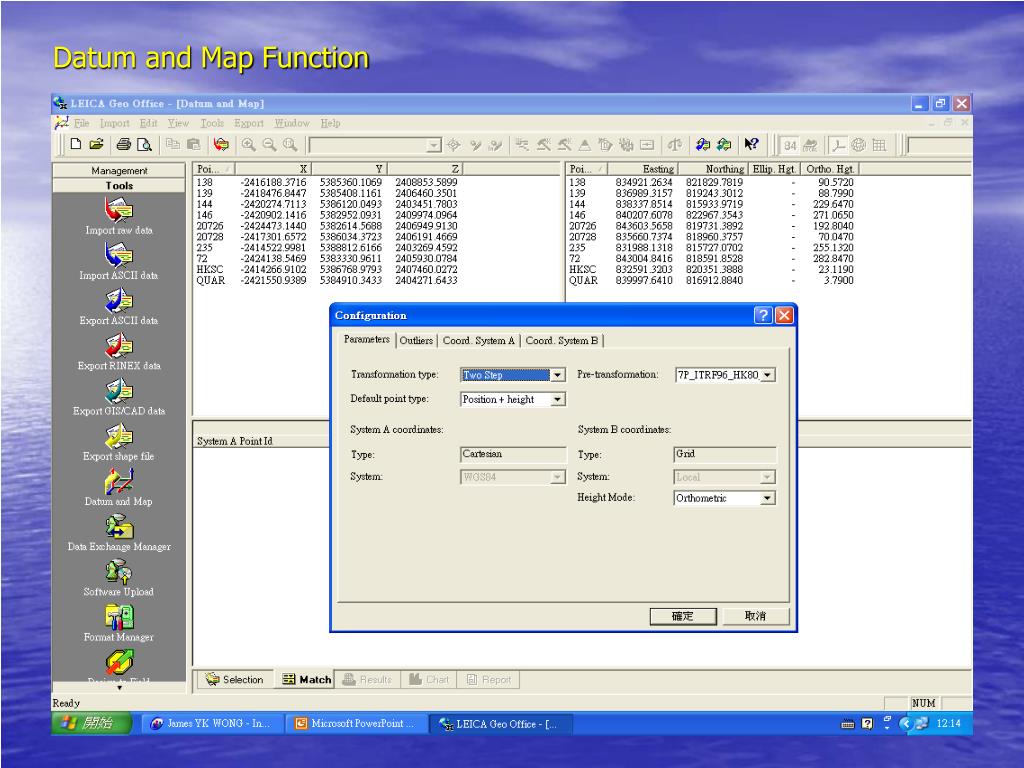Viewport: 1024px width, 768px height.
Task: Select the Datum and Map tool
Action: [119, 487]
